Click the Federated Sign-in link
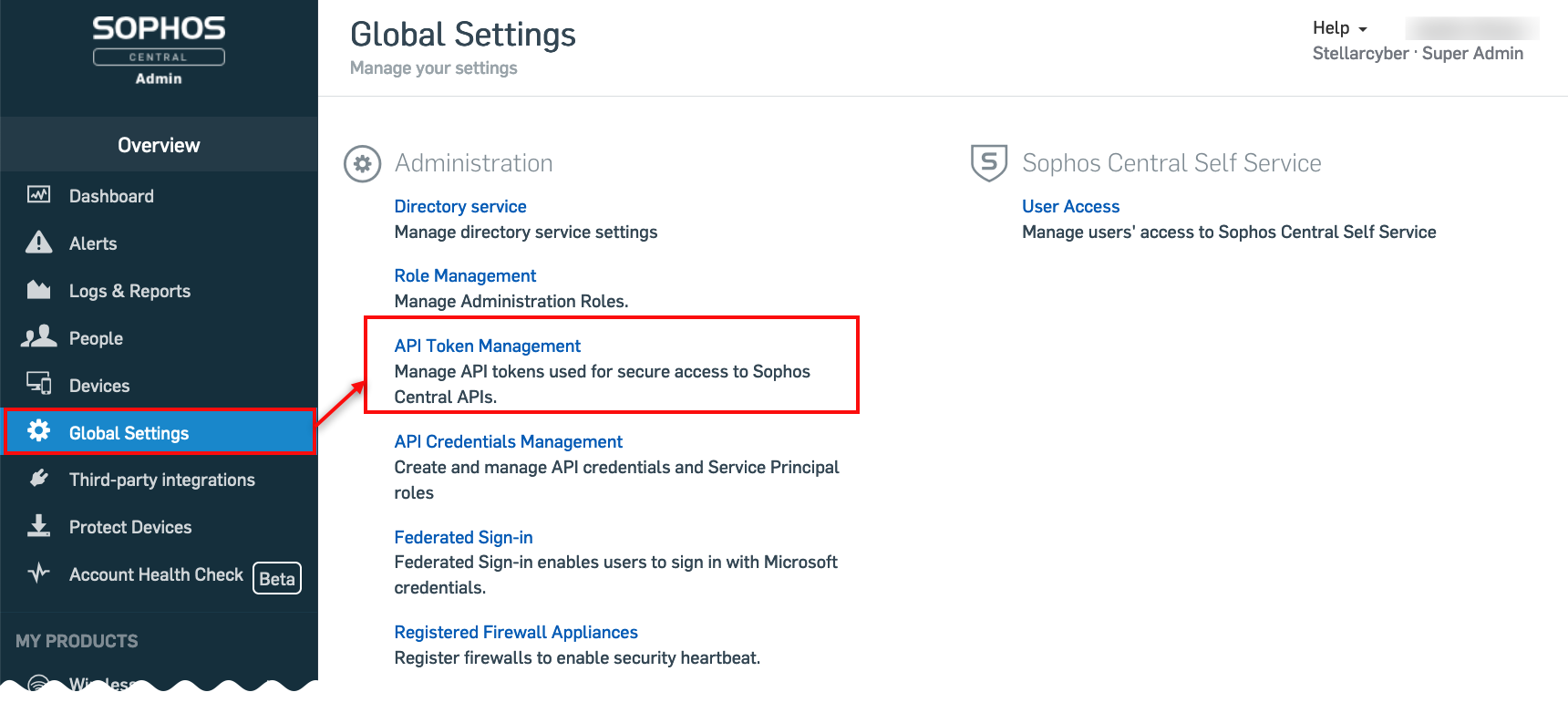 click(x=463, y=538)
